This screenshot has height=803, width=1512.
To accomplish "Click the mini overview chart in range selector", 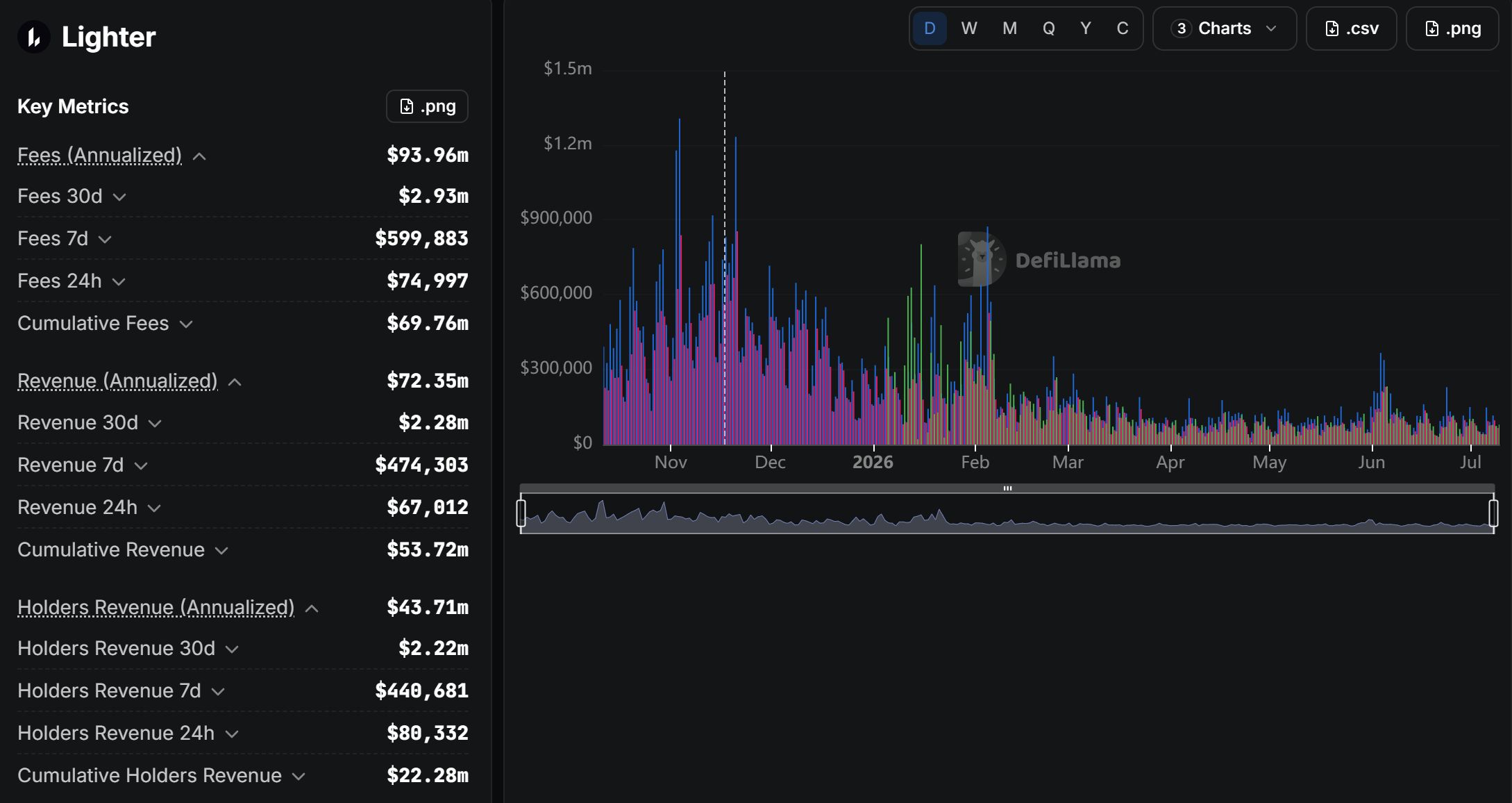I will tap(1007, 514).
